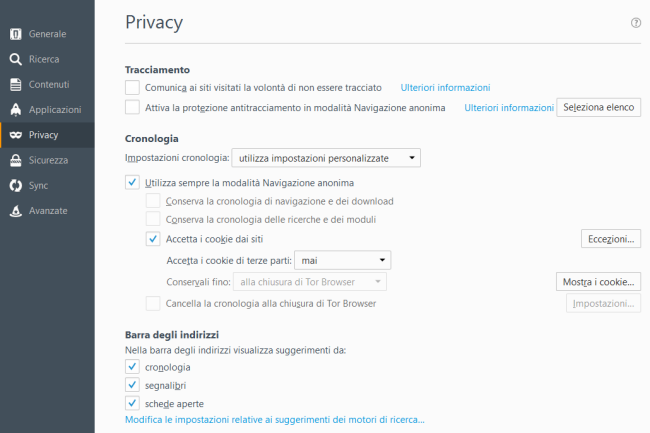Click the 'Eccezioni...' button

click(611, 239)
